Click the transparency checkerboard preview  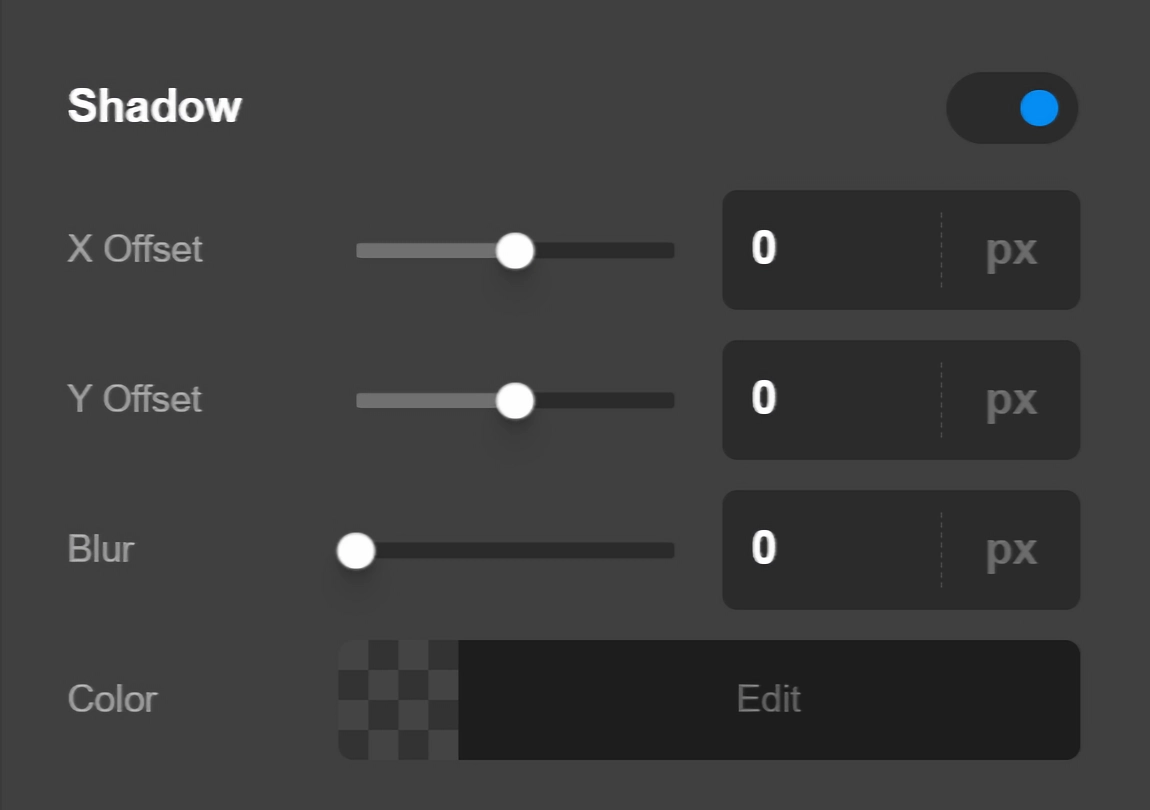[x=397, y=700]
